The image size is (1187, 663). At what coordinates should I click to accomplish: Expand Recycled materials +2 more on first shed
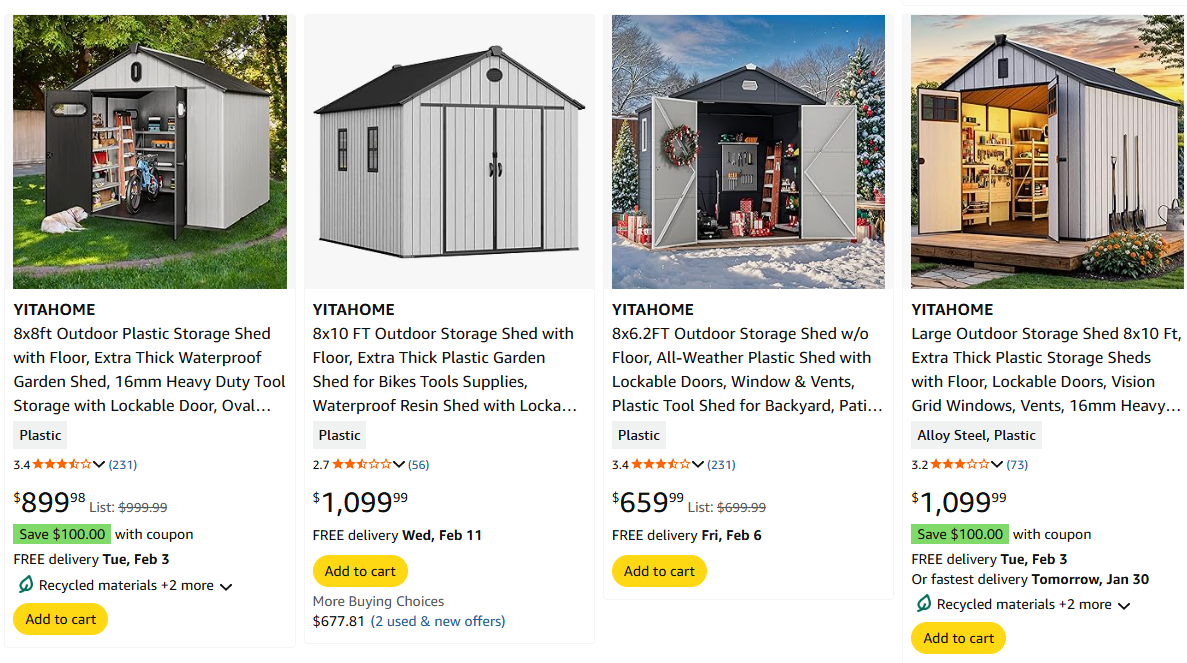(x=226, y=586)
